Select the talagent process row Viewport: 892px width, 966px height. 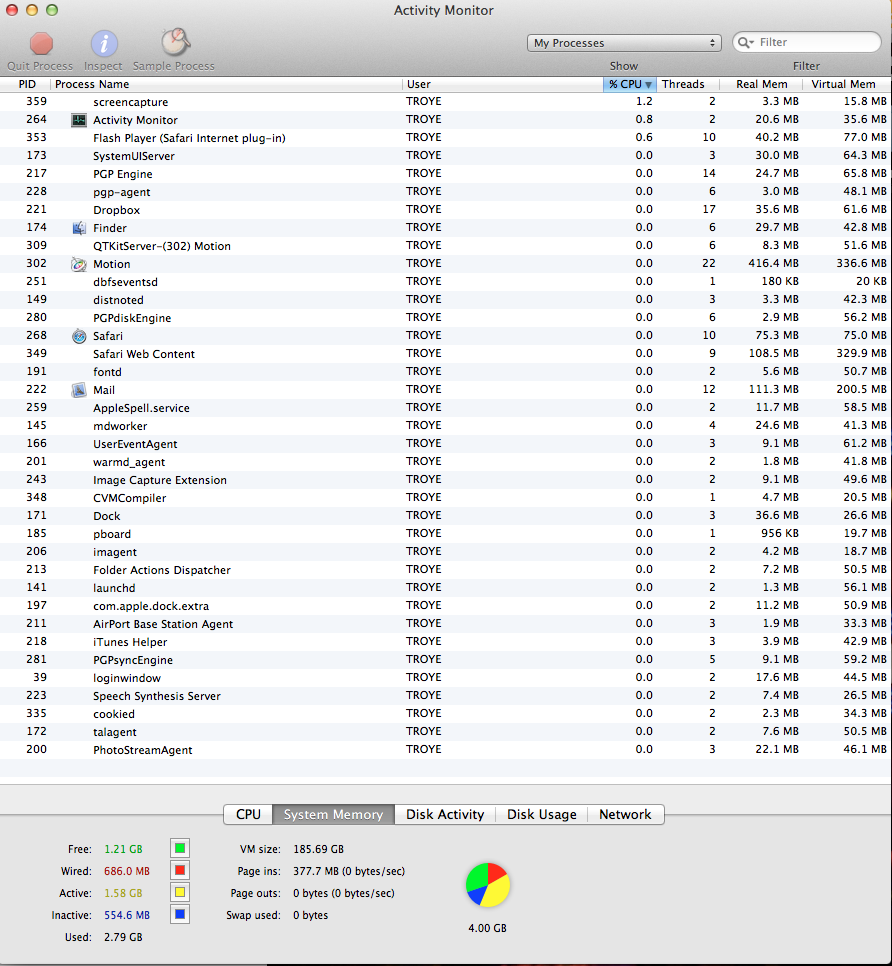446,732
